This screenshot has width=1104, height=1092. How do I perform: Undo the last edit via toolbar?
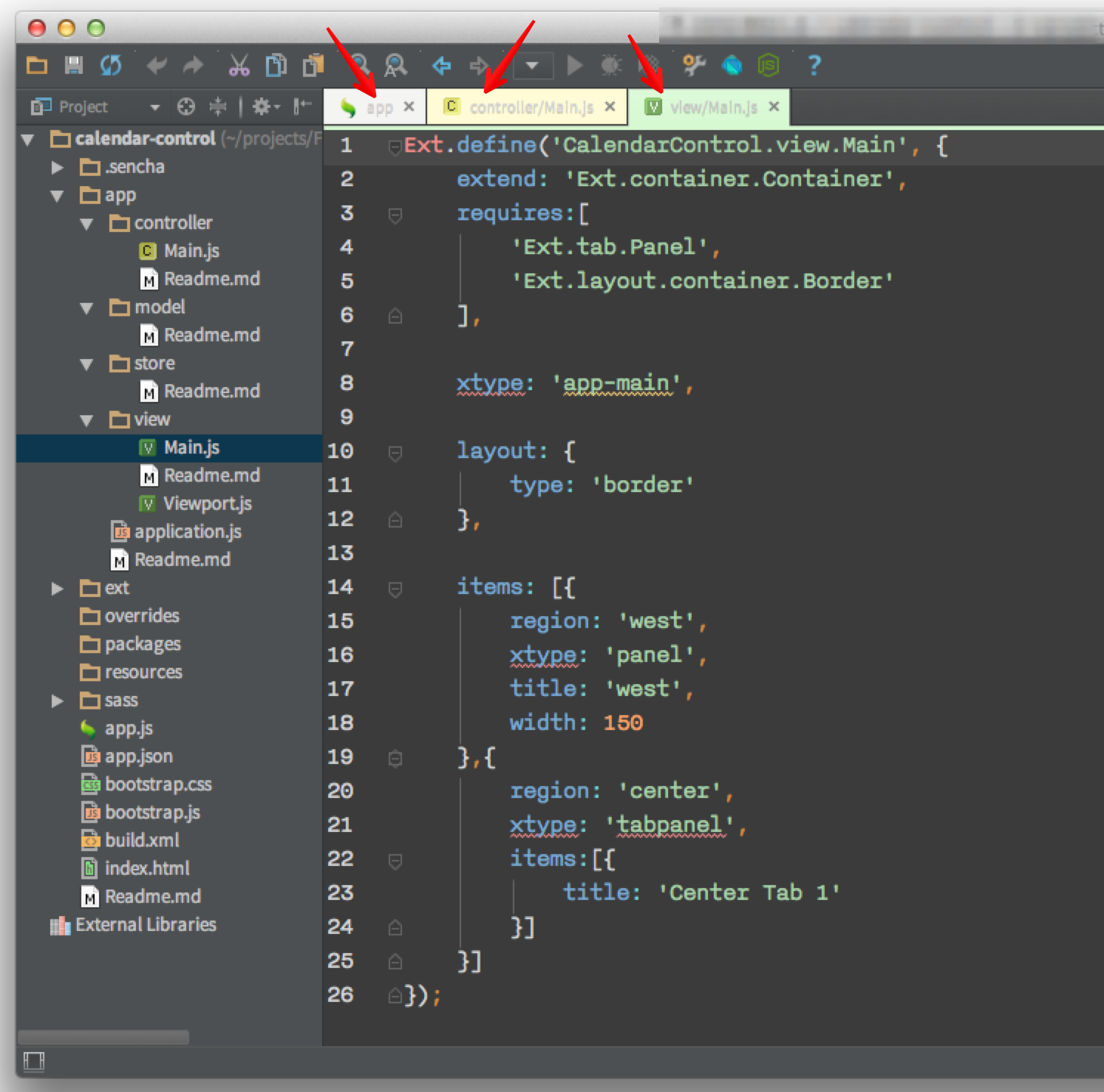point(156,66)
